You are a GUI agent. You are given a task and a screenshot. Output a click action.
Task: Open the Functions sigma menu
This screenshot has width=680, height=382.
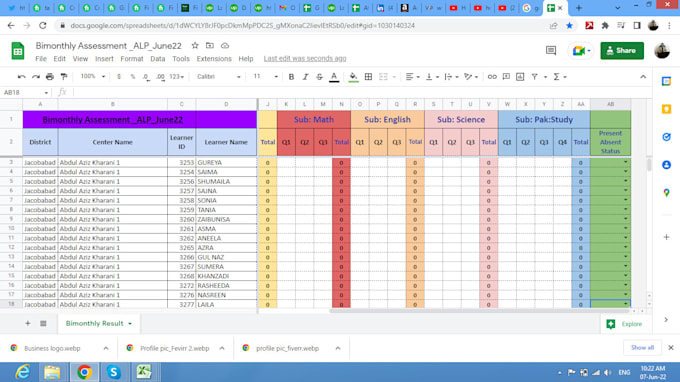coord(559,77)
